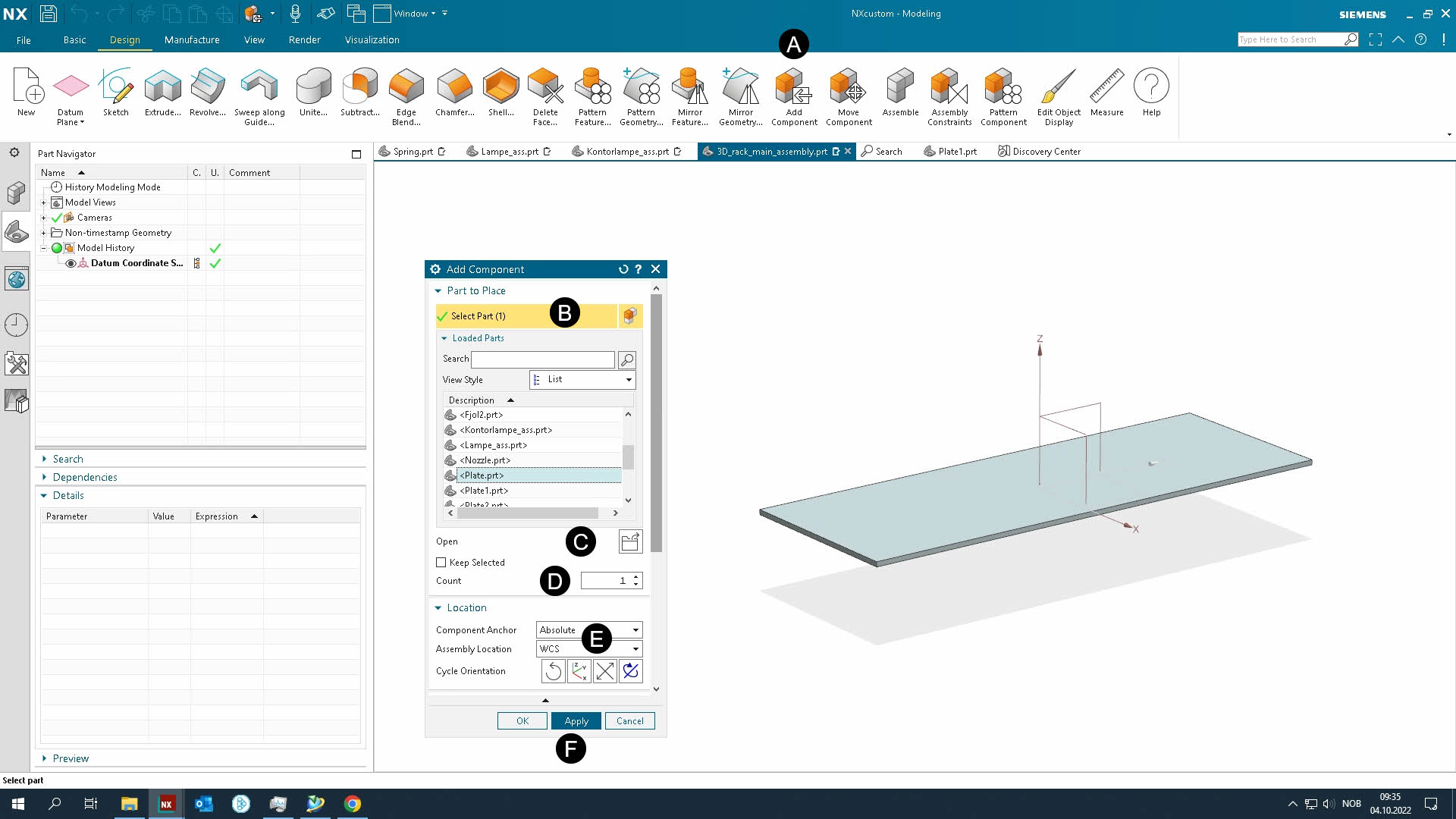Open the Extrude tool
1456x819 pixels.
coord(162,91)
